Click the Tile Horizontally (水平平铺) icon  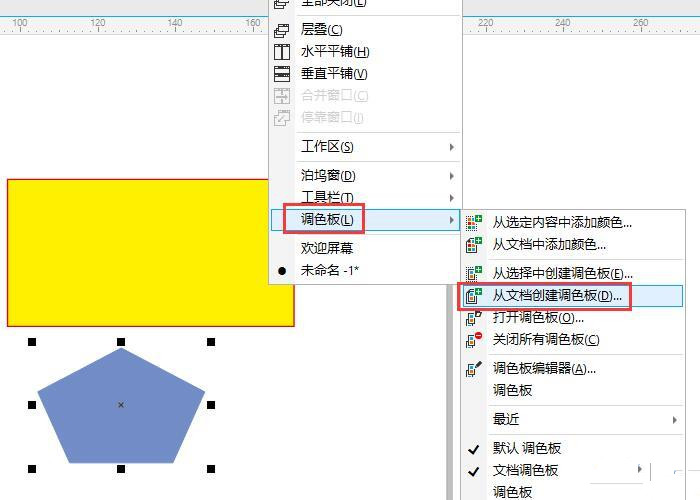[x=282, y=52]
